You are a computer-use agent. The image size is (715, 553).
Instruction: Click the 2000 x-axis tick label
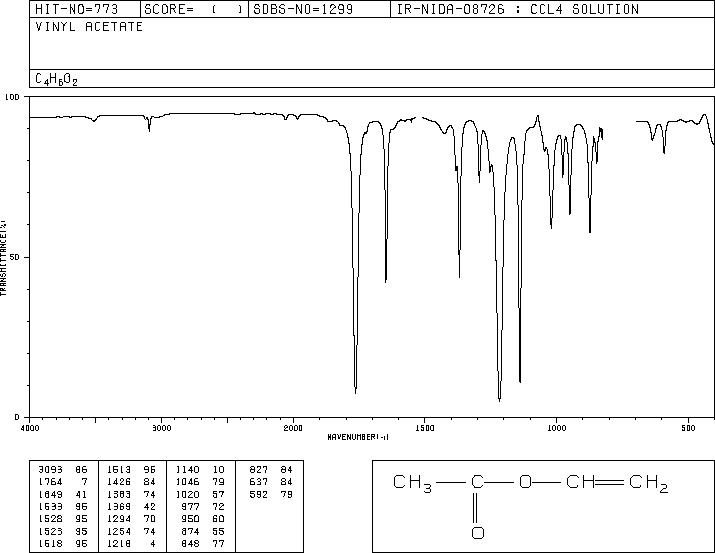coord(293,428)
